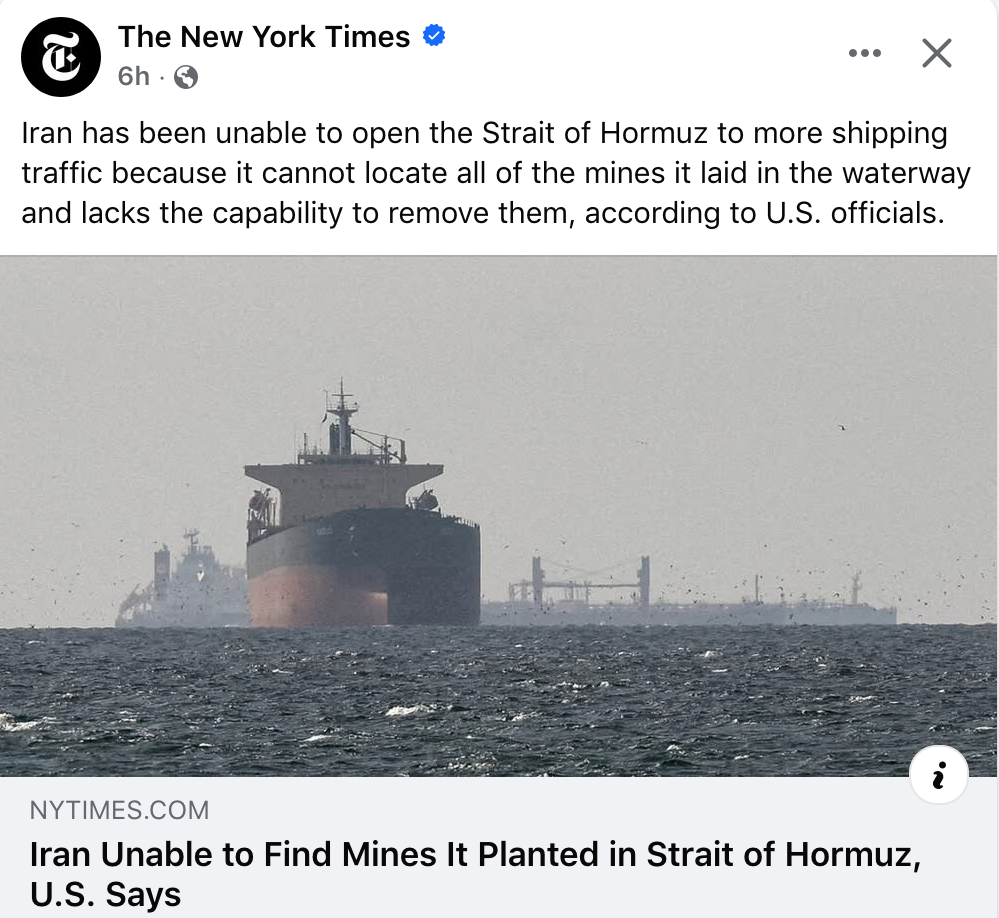This screenshot has width=999, height=918.
Task: Click the blue verified badge
Action: point(434,37)
